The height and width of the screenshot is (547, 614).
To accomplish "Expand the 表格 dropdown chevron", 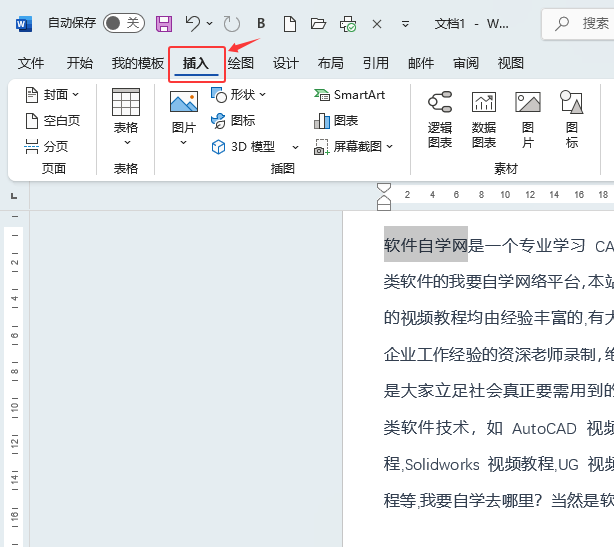I will [126, 143].
